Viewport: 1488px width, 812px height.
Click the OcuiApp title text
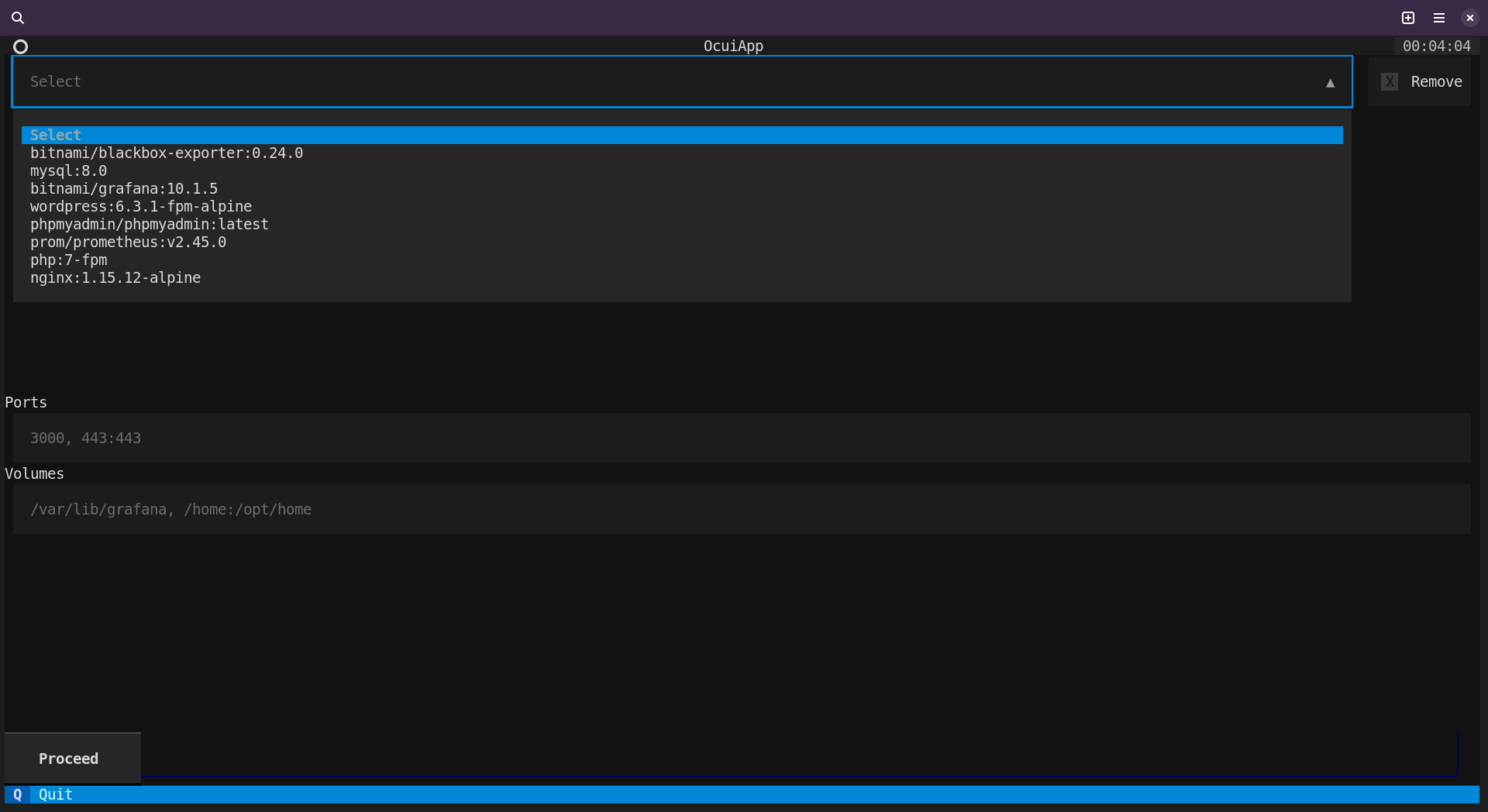(x=733, y=46)
